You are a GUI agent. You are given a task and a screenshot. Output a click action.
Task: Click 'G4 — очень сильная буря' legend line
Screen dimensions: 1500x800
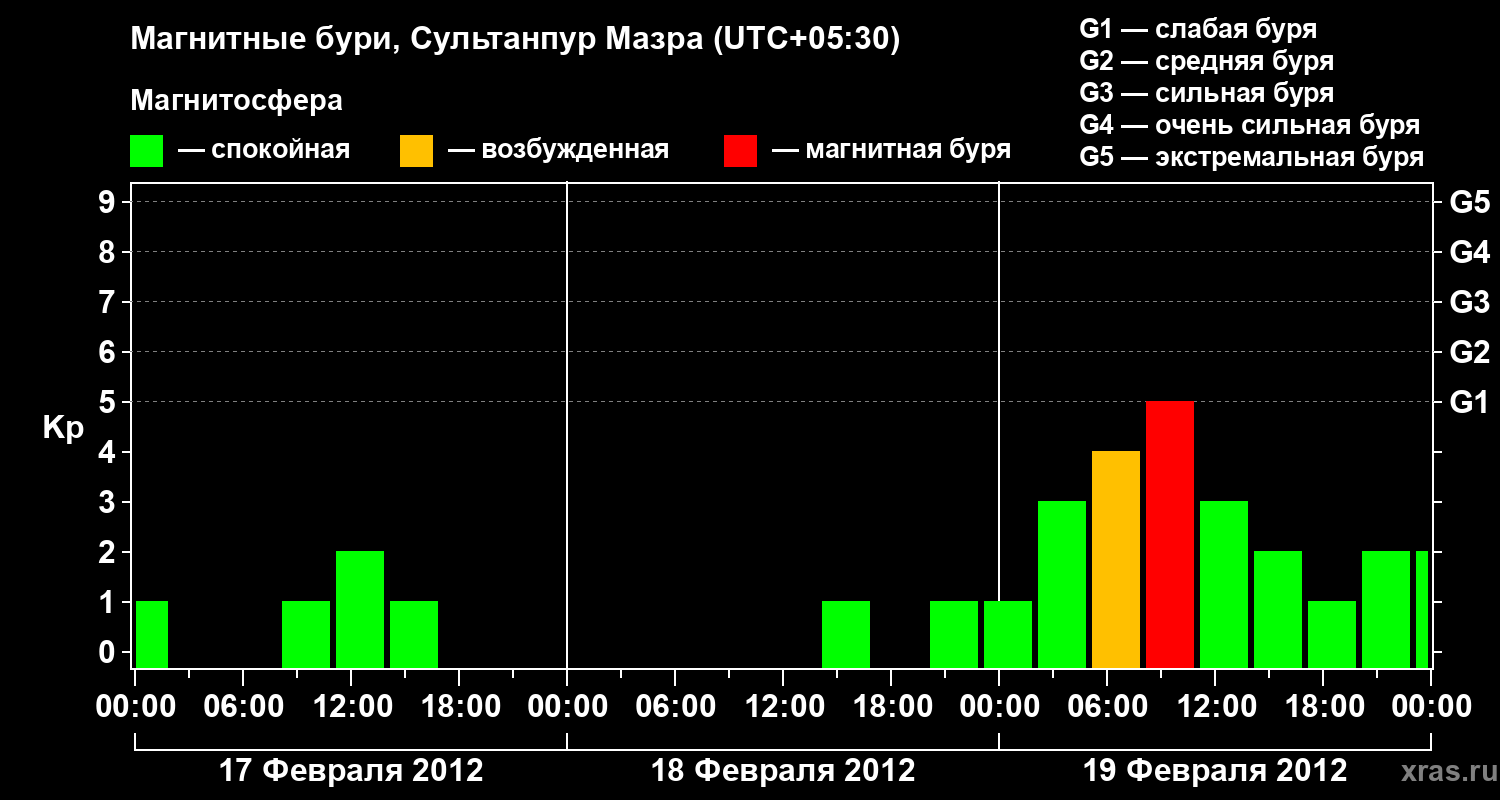pos(1249,125)
